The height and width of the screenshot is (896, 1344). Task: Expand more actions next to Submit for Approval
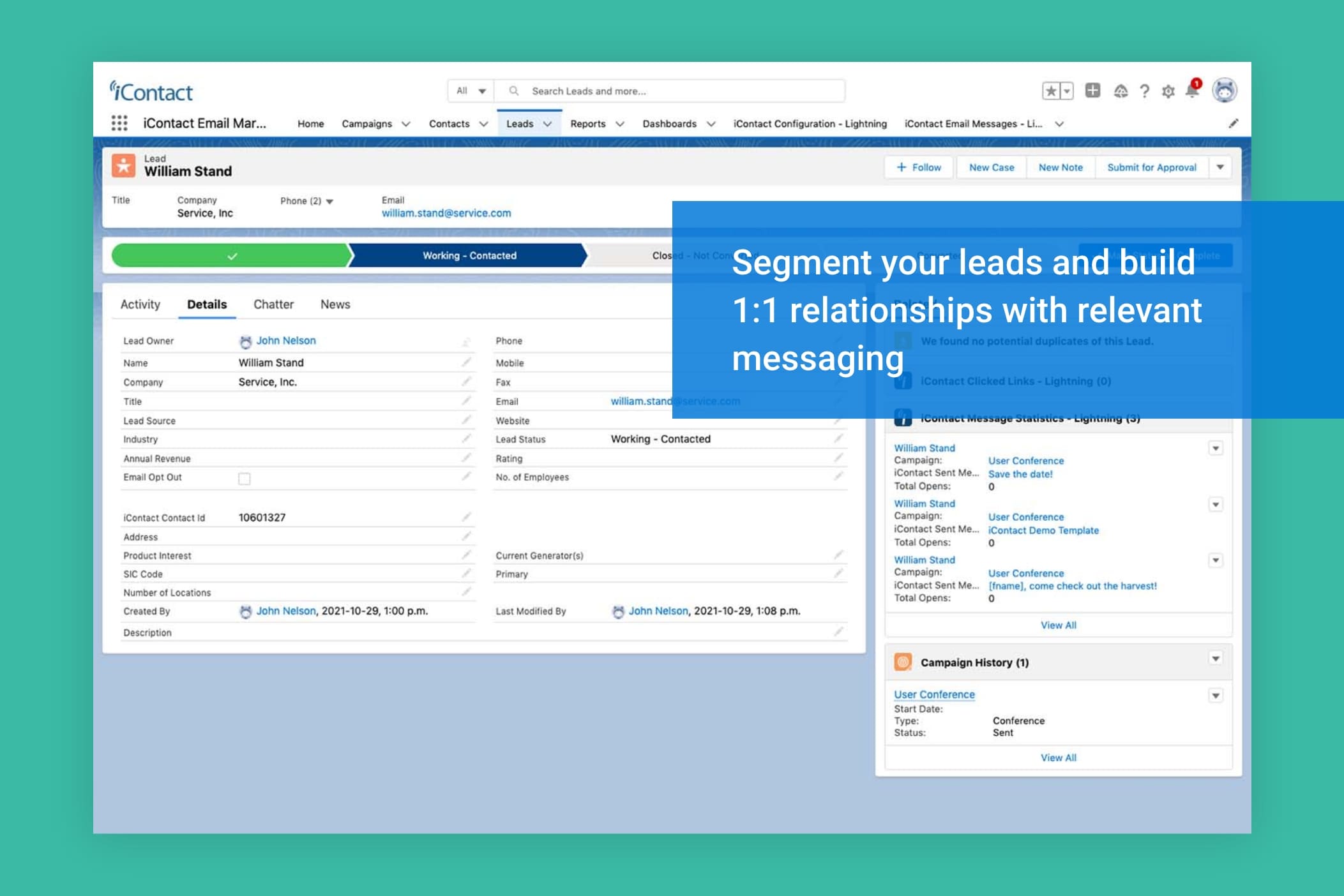(x=1220, y=167)
